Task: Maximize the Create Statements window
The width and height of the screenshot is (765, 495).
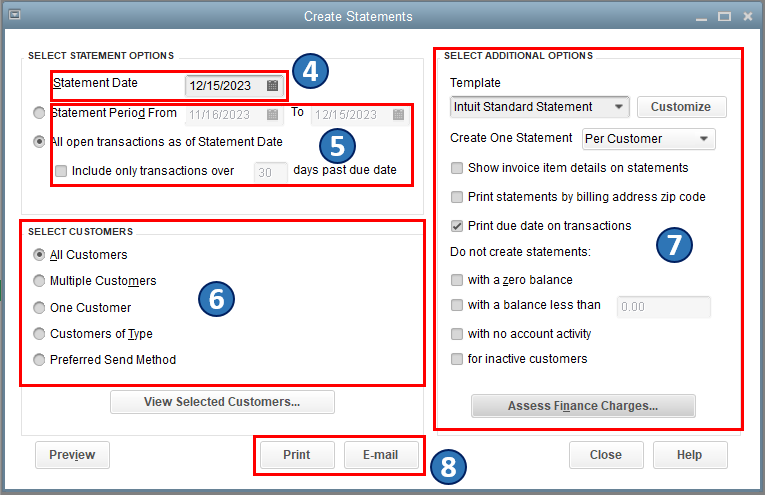Action: coord(724,17)
